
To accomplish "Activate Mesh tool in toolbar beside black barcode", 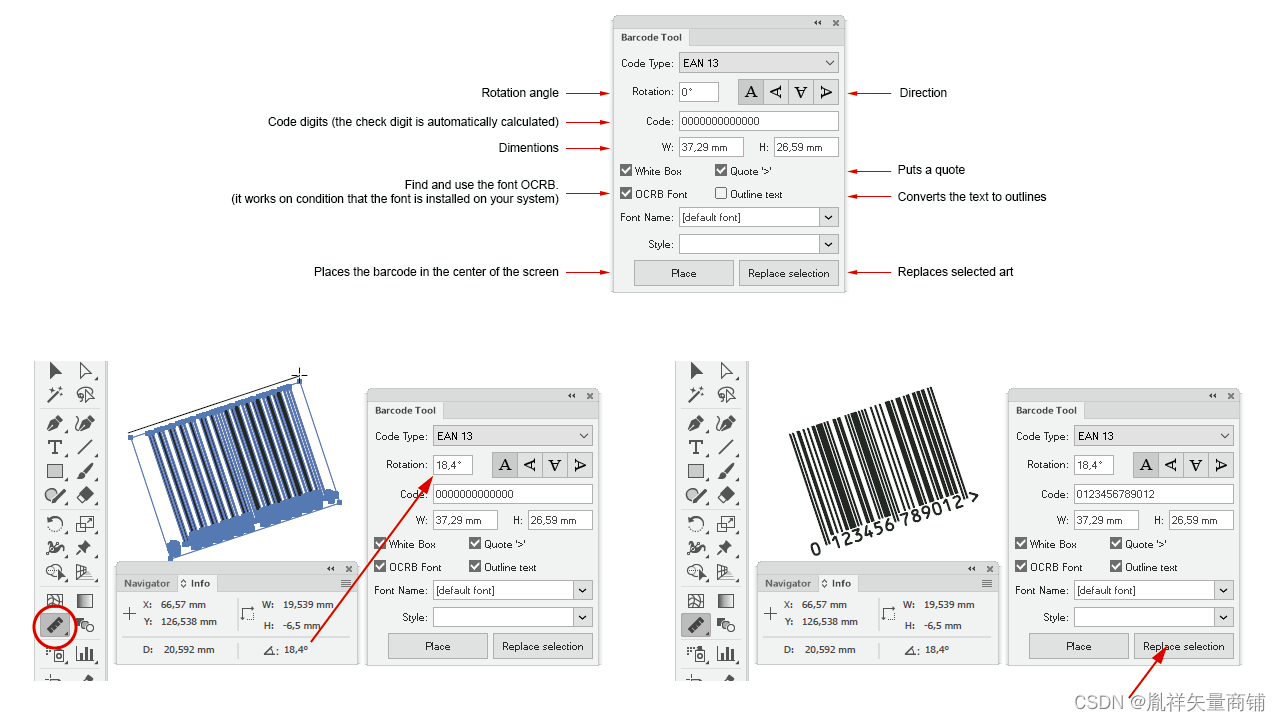I will pos(696,601).
